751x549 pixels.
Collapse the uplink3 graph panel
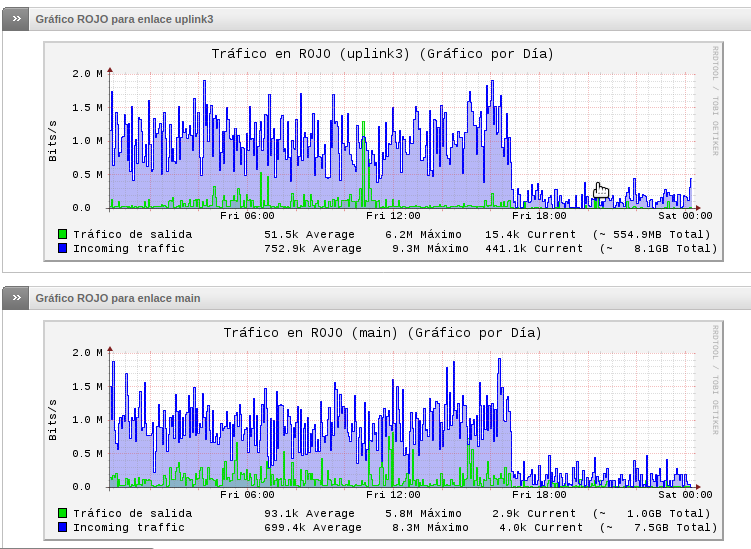tap(16, 19)
